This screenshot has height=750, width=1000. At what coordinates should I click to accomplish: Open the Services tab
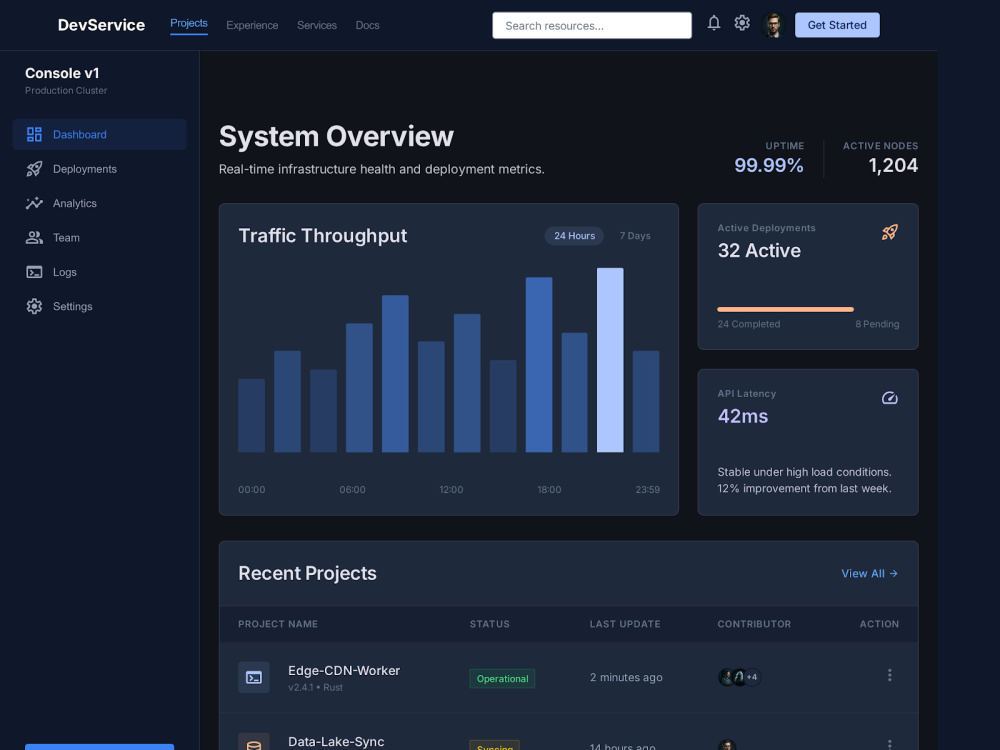tap(317, 26)
